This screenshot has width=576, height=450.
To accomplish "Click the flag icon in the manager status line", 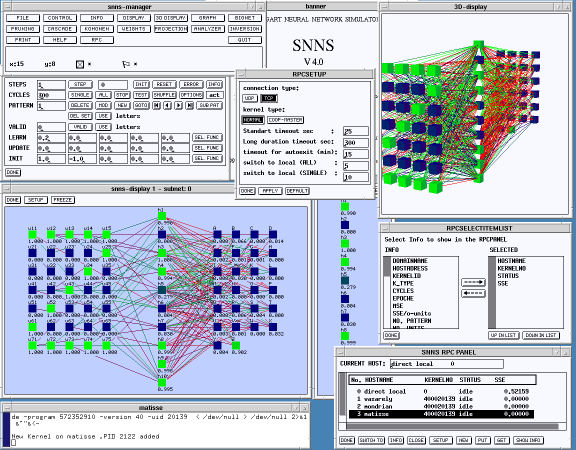I will pyautogui.click(x=126, y=64).
